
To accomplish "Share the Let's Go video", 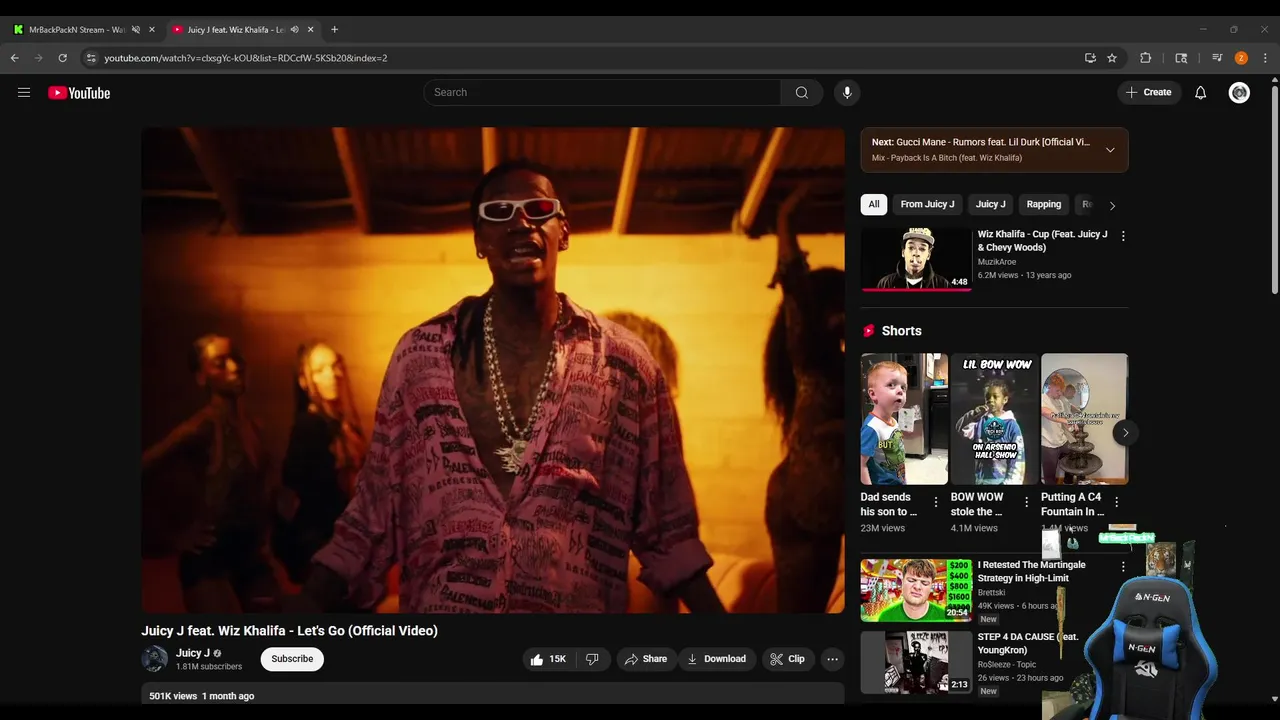I will pyautogui.click(x=646, y=659).
